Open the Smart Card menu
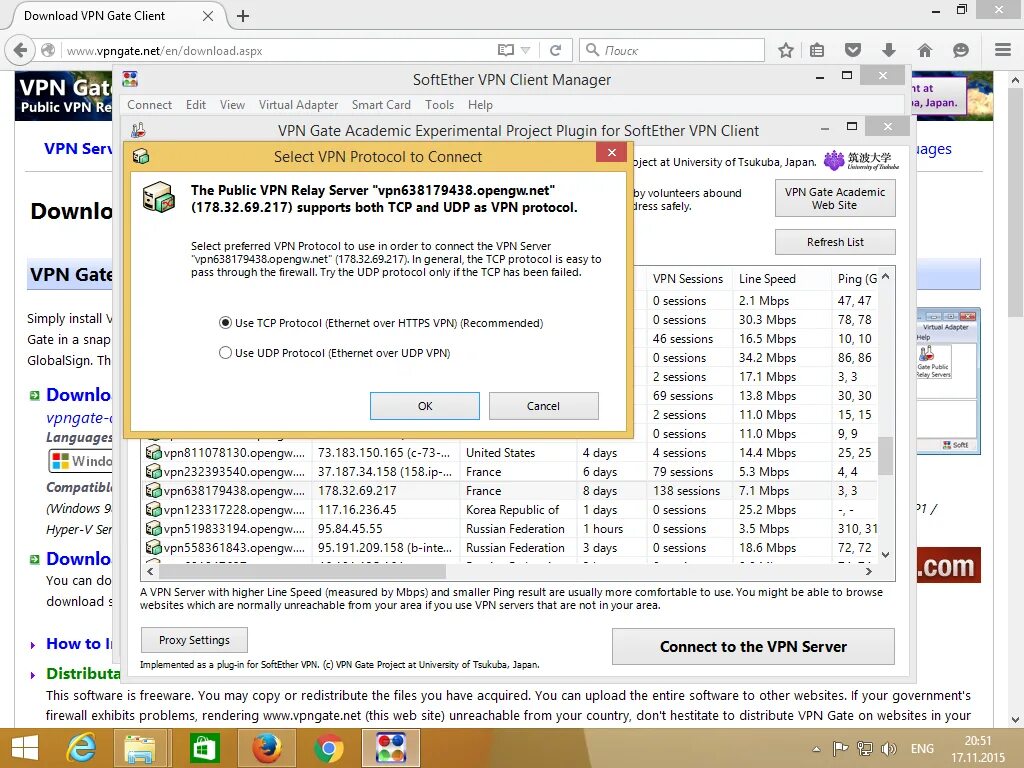The image size is (1024, 768). click(381, 104)
